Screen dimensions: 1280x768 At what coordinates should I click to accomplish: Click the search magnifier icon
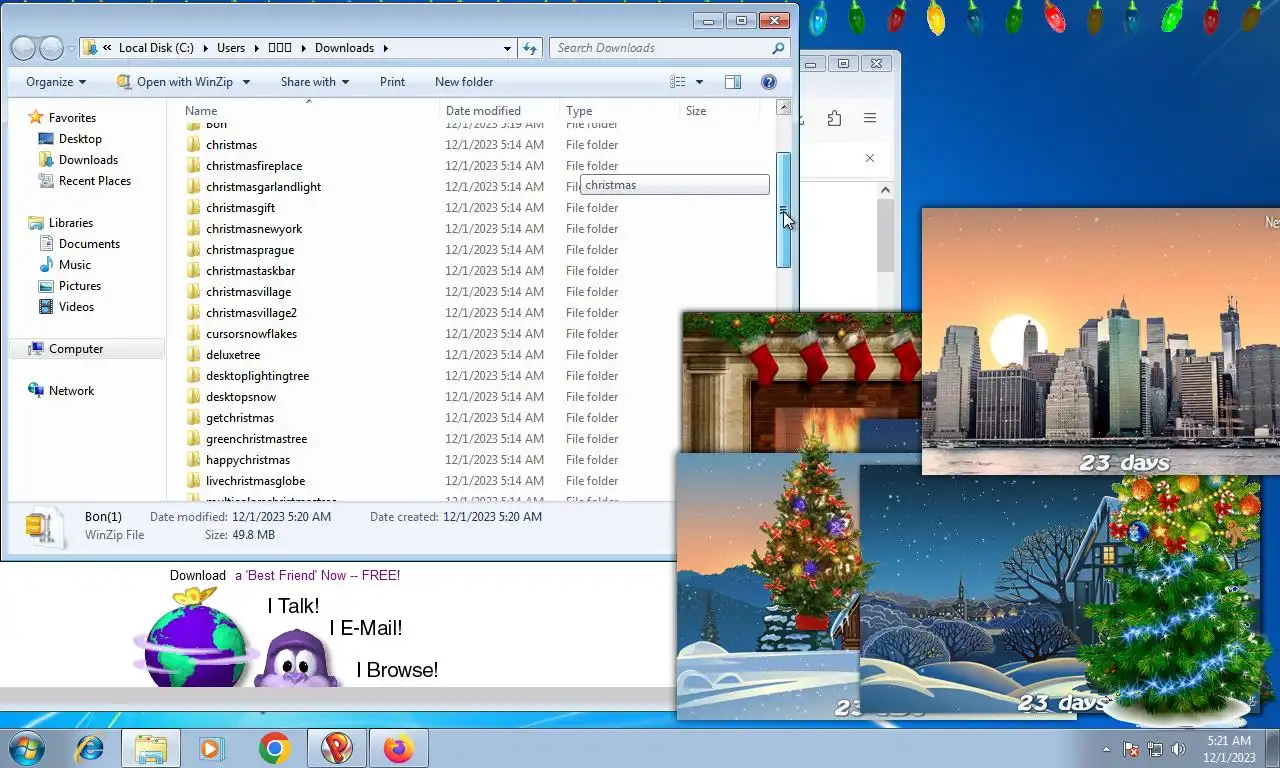(x=778, y=48)
